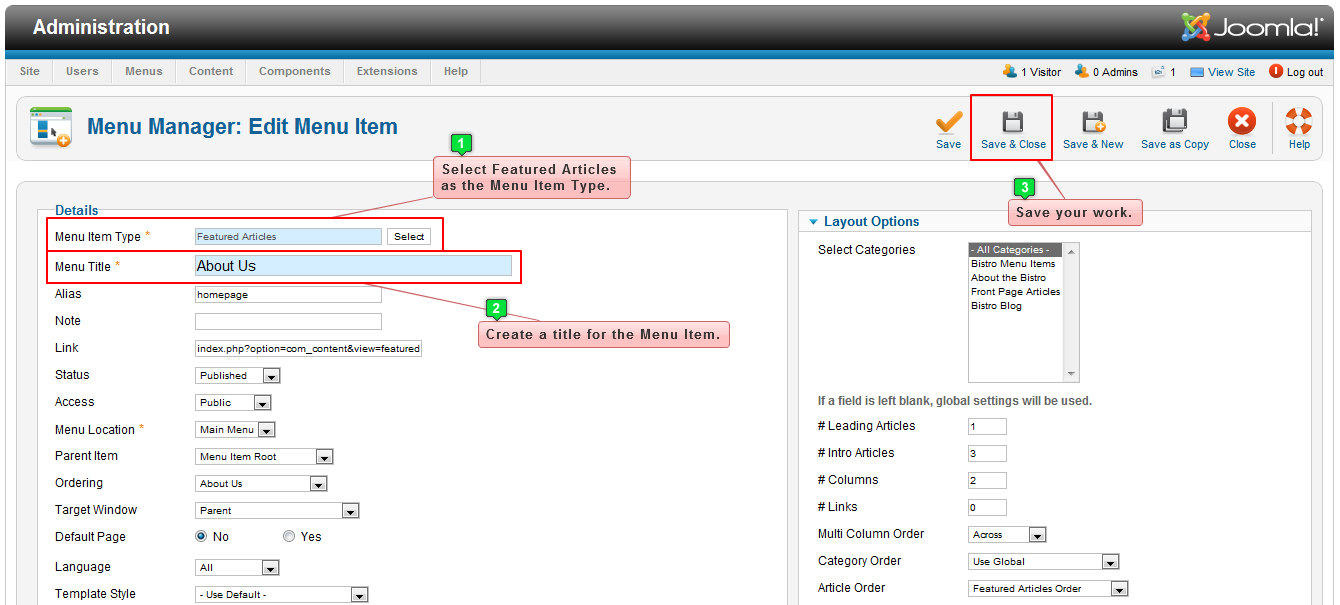Open the Status dropdown showing Published
The height and width of the screenshot is (605, 1340).
pyautogui.click(x=238, y=376)
